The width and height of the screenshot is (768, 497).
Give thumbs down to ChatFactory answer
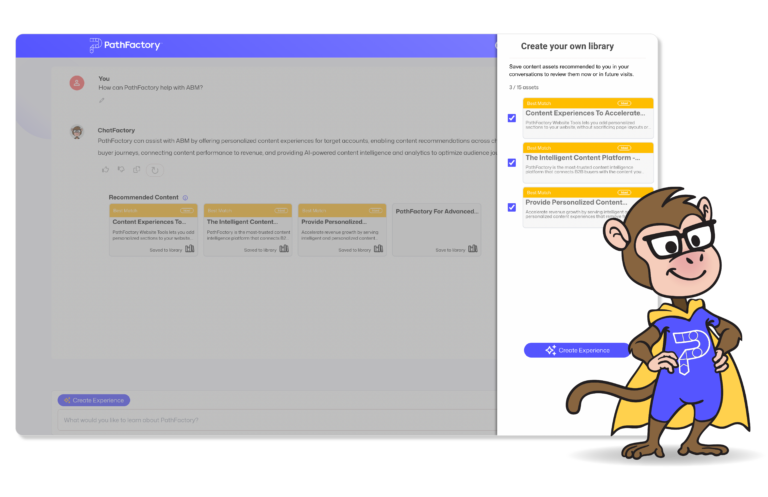point(121,169)
